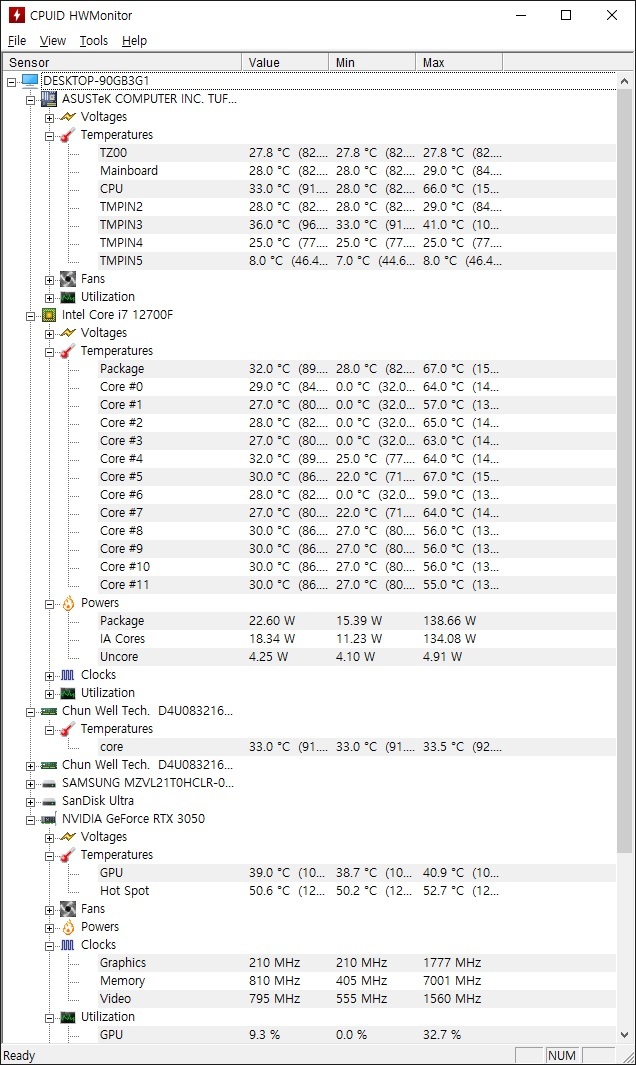
Task: Click the CPU Clocks waveform icon
Action: point(68,675)
